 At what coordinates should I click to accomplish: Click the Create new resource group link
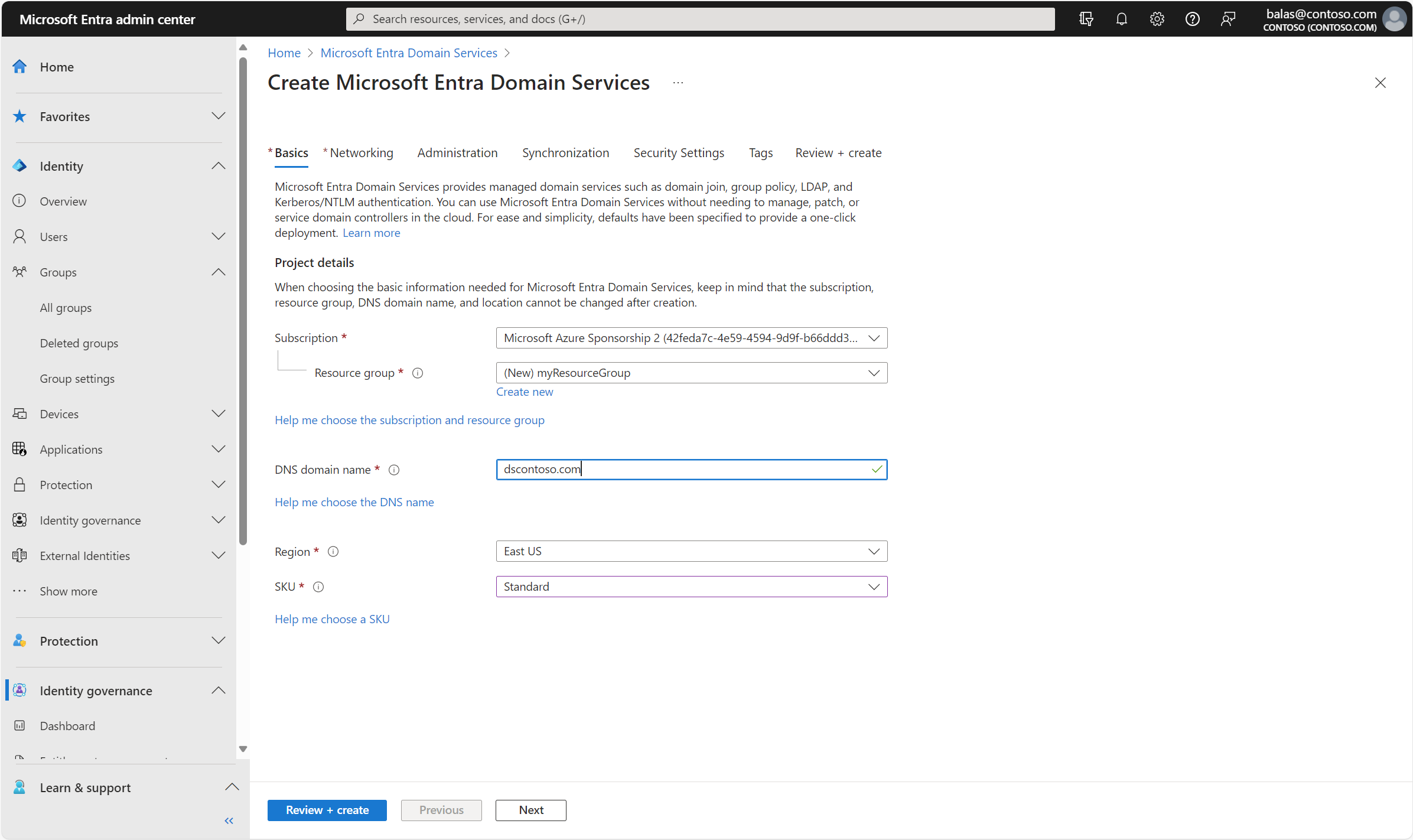tap(525, 391)
